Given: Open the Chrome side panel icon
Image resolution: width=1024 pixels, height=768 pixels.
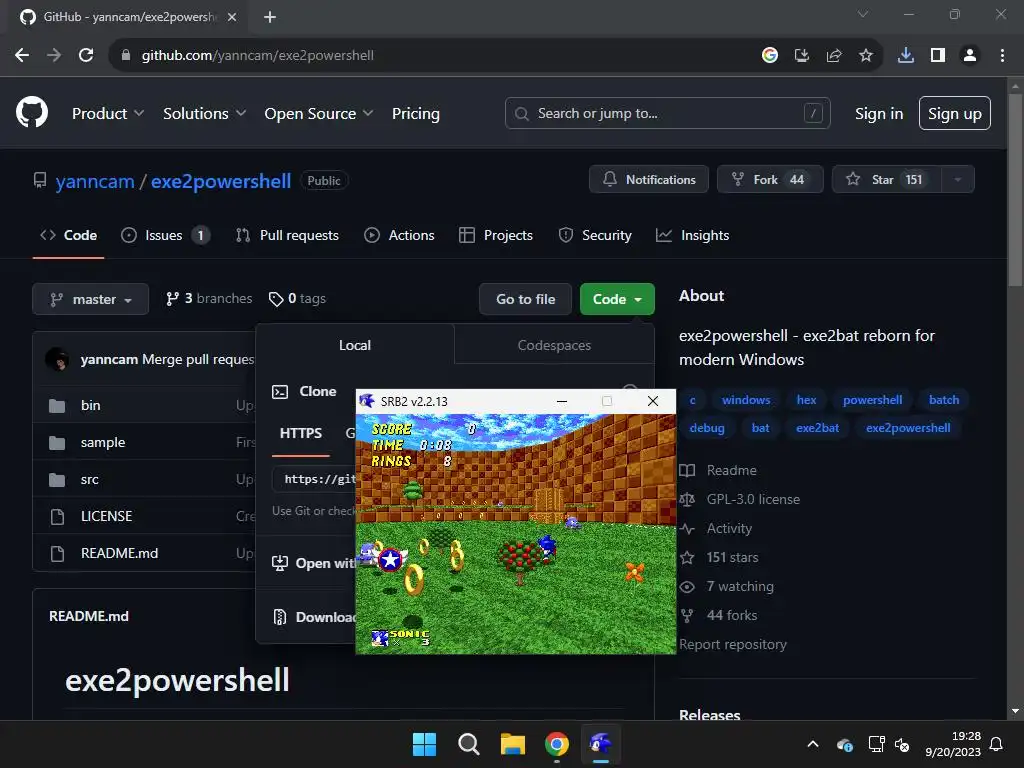Looking at the screenshot, I should click(938, 56).
